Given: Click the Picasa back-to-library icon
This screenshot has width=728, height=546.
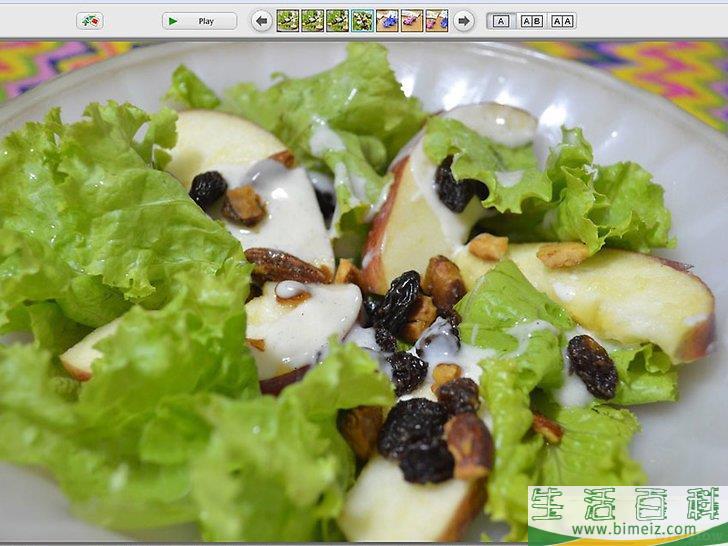Looking at the screenshot, I should [x=90, y=21].
